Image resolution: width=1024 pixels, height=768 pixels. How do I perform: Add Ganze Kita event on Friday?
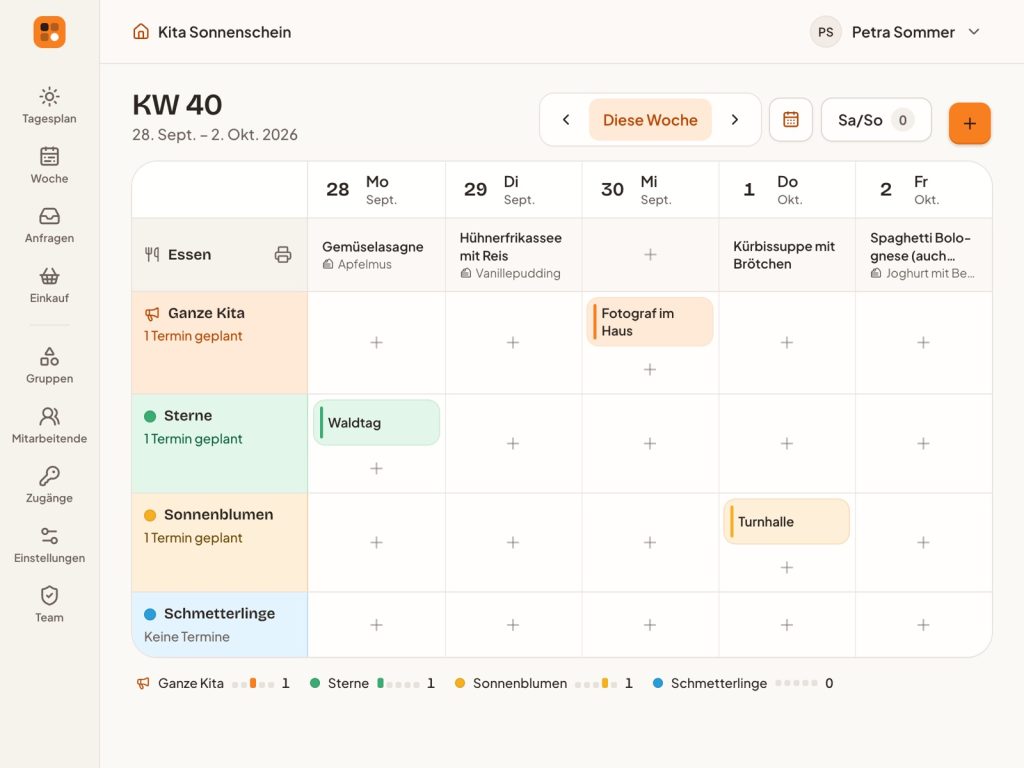(923, 342)
